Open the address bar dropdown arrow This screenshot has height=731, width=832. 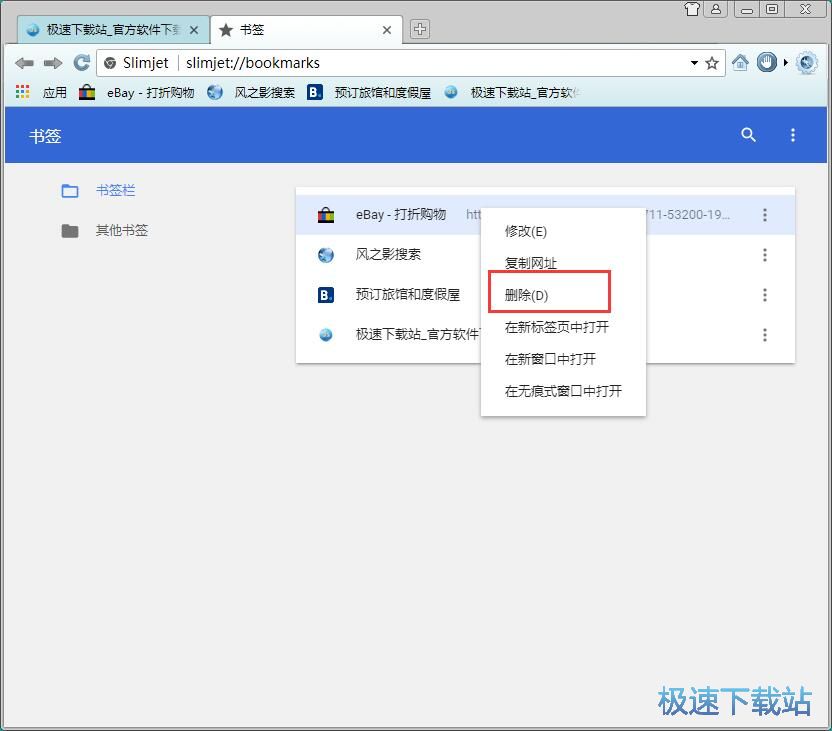[x=694, y=63]
